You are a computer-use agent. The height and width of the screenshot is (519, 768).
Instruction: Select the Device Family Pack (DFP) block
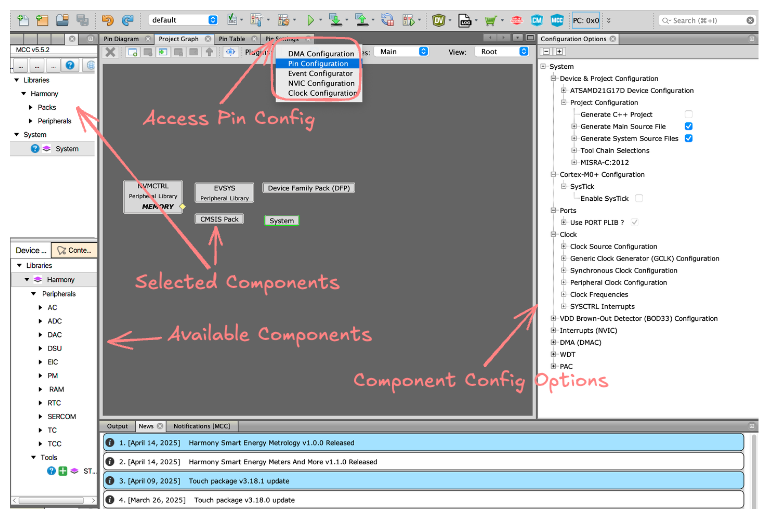click(x=309, y=188)
